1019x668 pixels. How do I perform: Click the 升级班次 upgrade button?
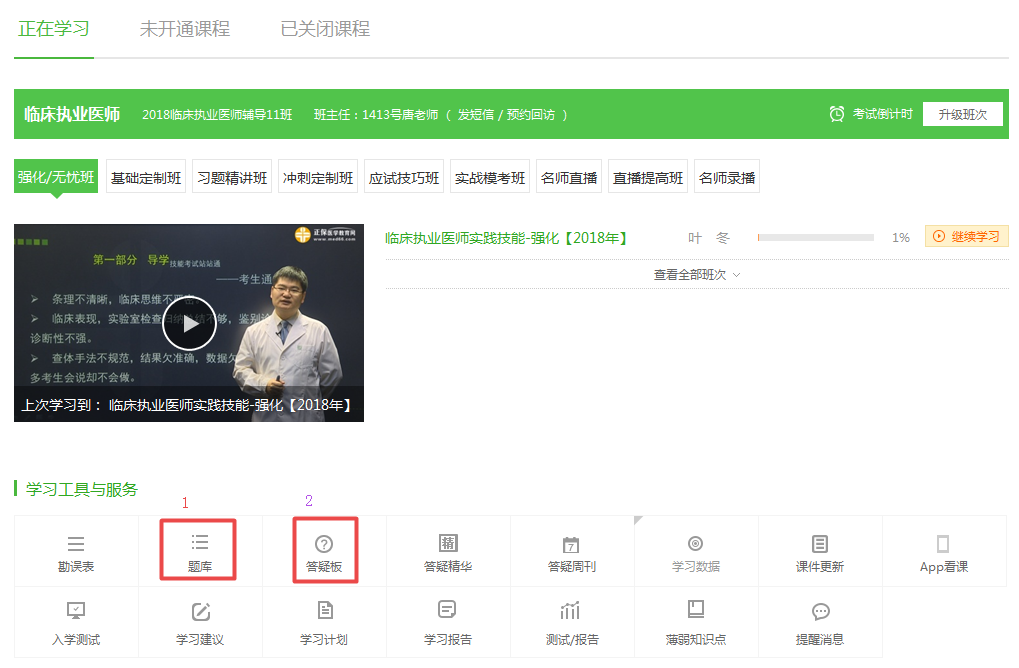coord(961,114)
